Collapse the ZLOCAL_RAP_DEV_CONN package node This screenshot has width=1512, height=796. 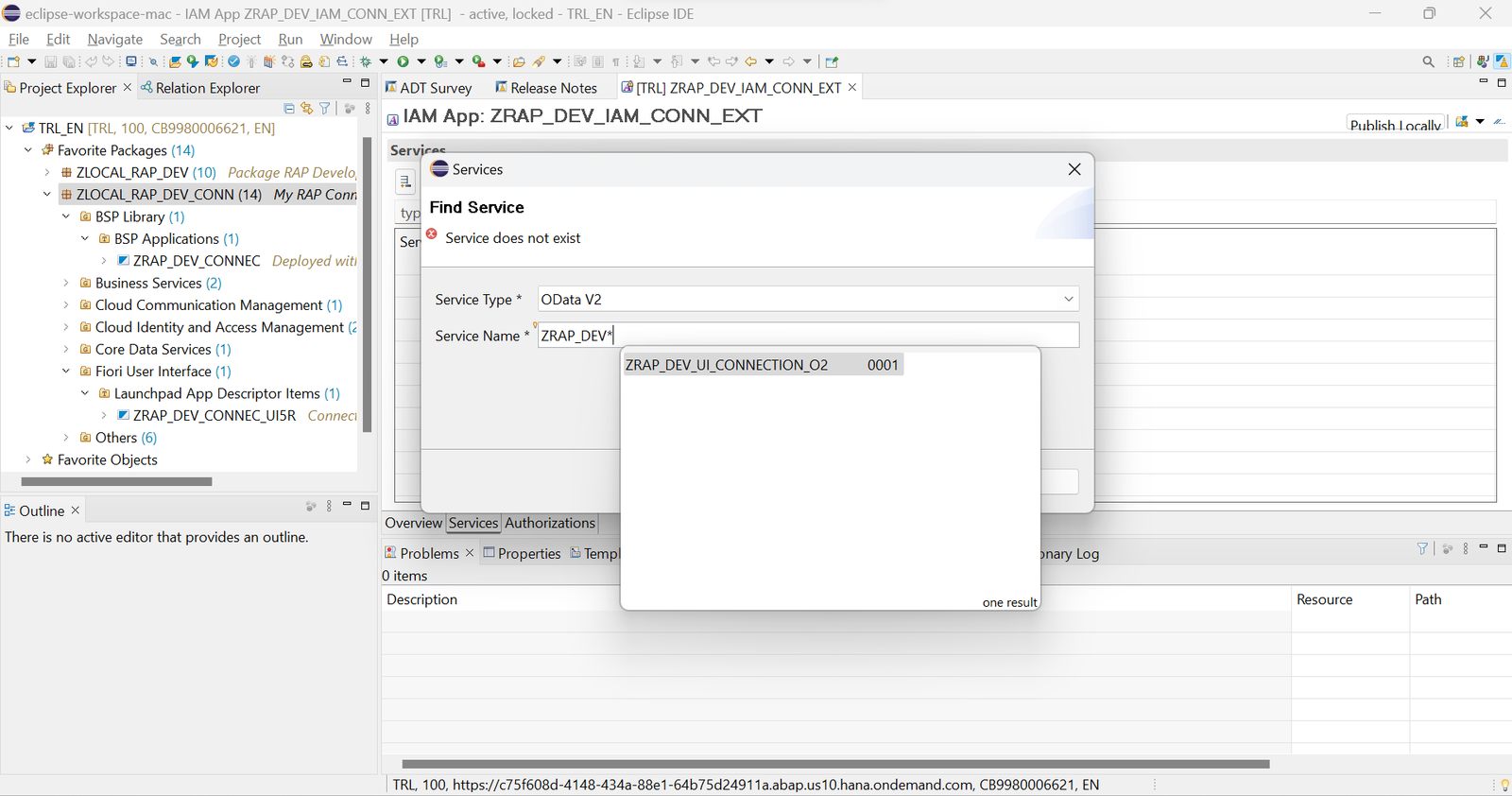point(47,195)
